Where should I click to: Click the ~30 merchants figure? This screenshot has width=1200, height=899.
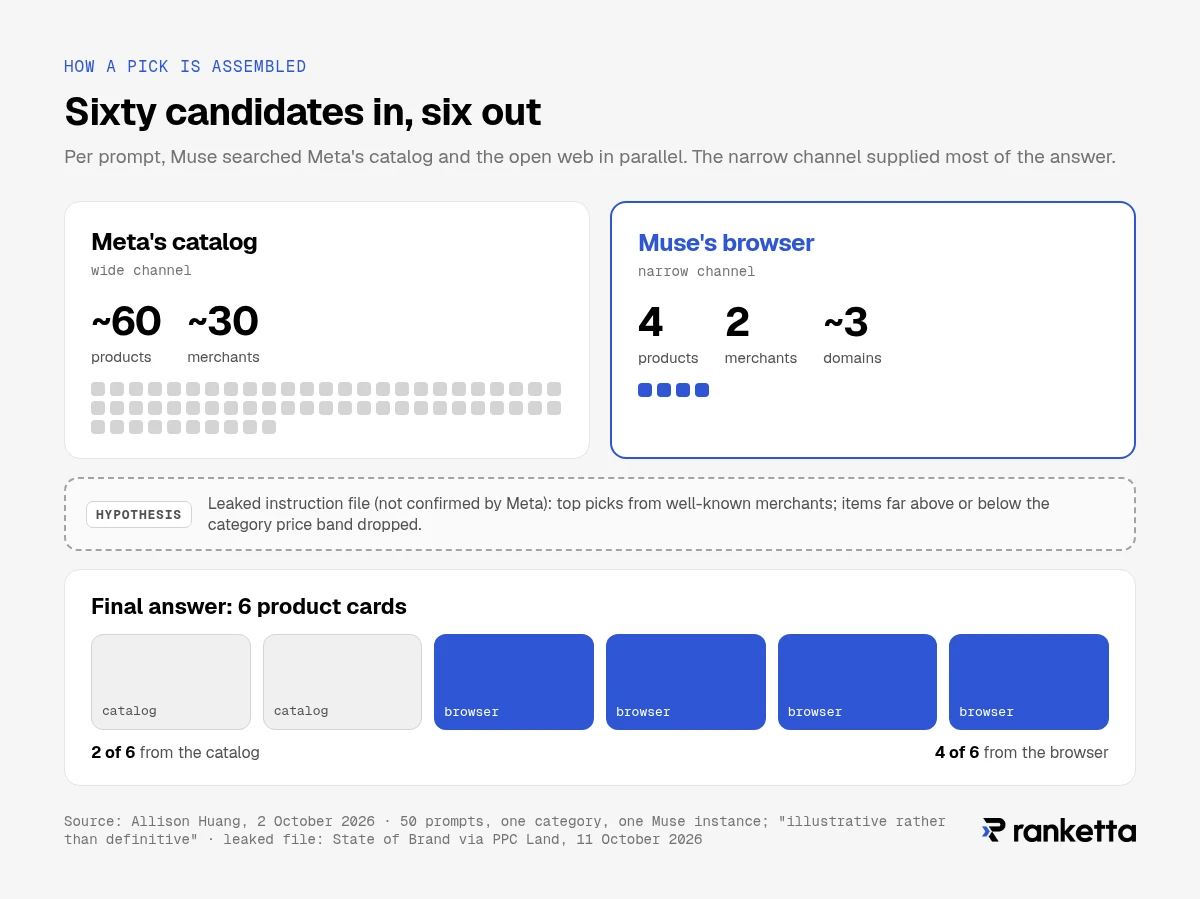(x=223, y=334)
